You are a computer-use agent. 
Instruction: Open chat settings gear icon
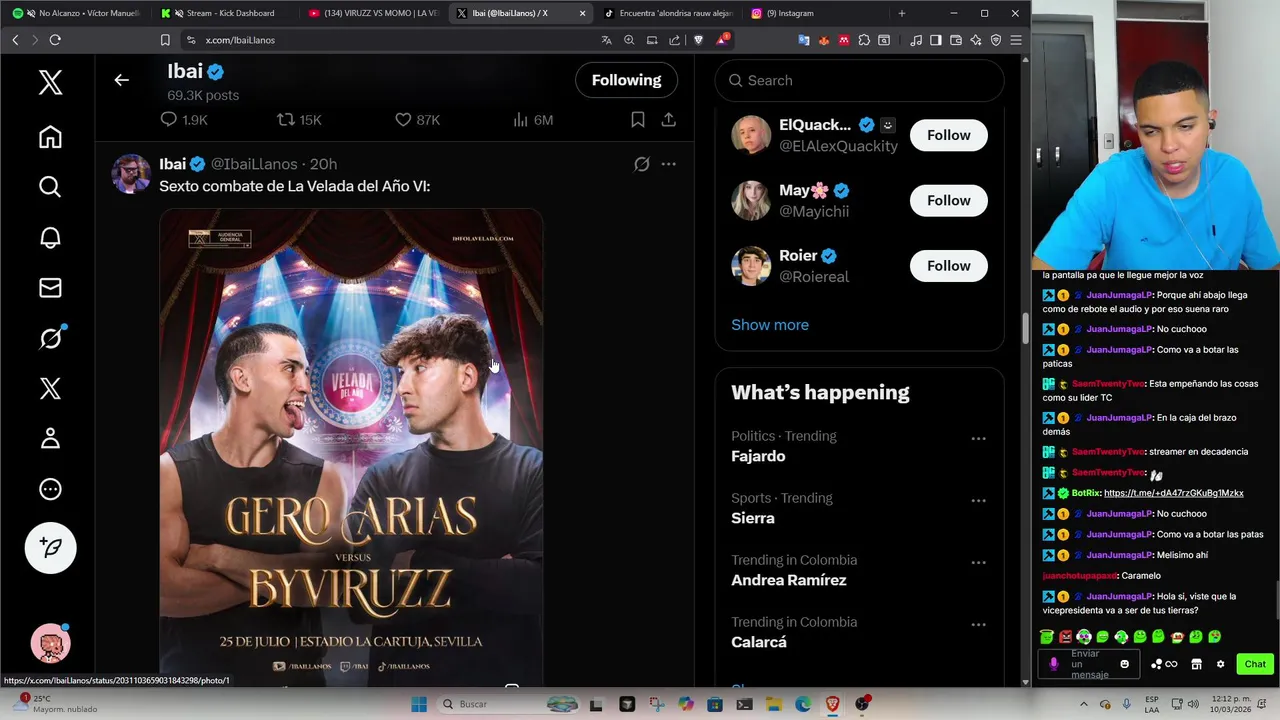click(1220, 664)
